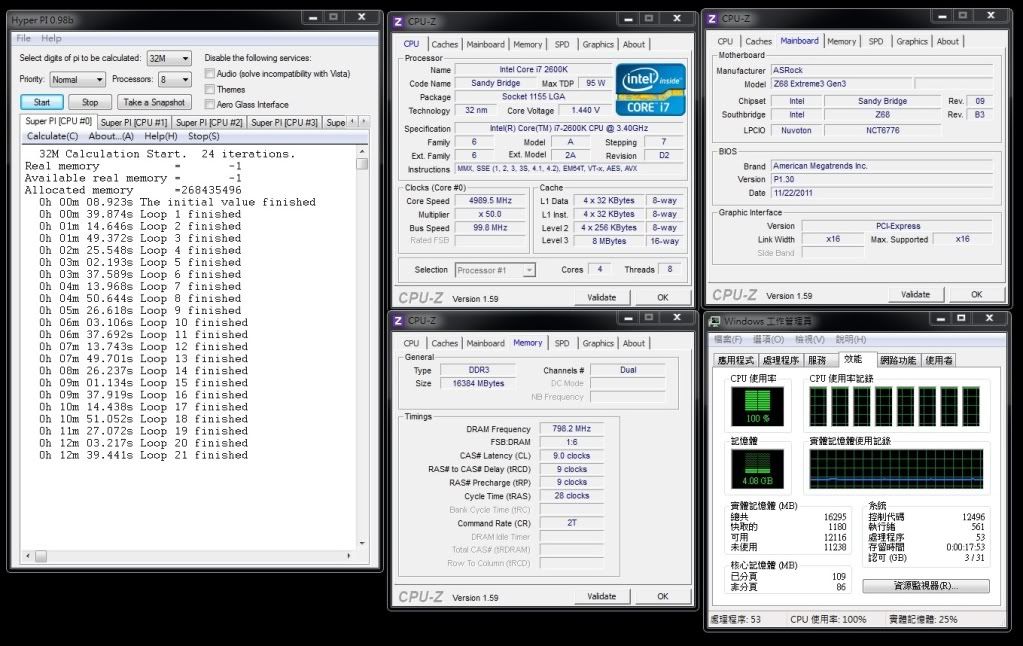Screen dimensions: 1023x646
Task: Click OK in the CPU tab CPU-Z window
Action: (663, 298)
